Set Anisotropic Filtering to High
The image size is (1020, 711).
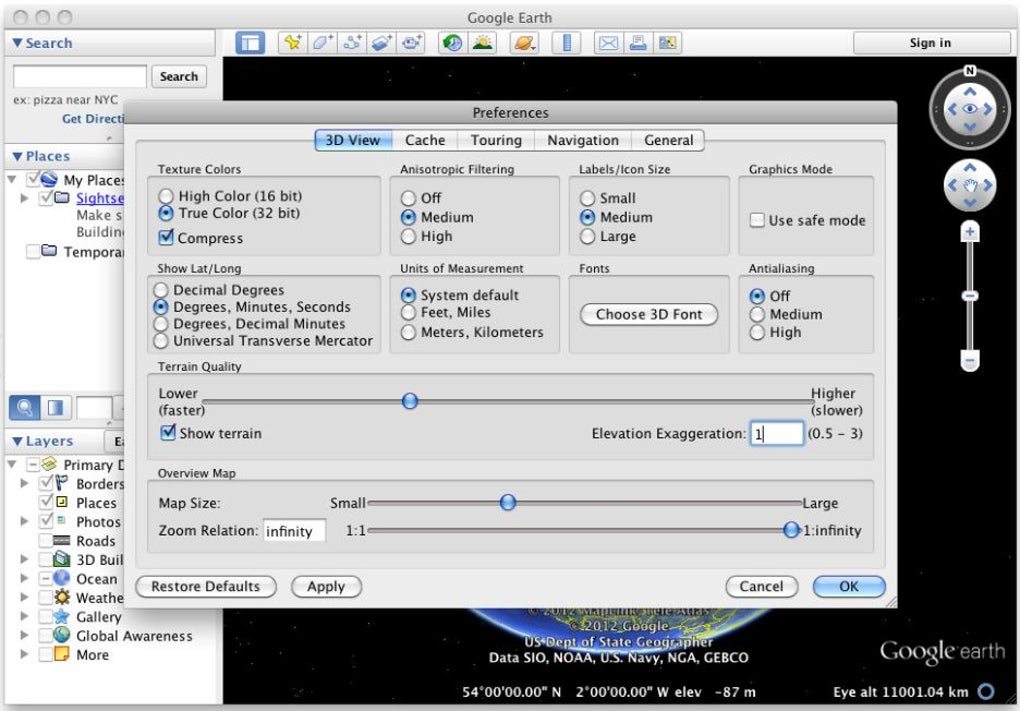(x=409, y=236)
